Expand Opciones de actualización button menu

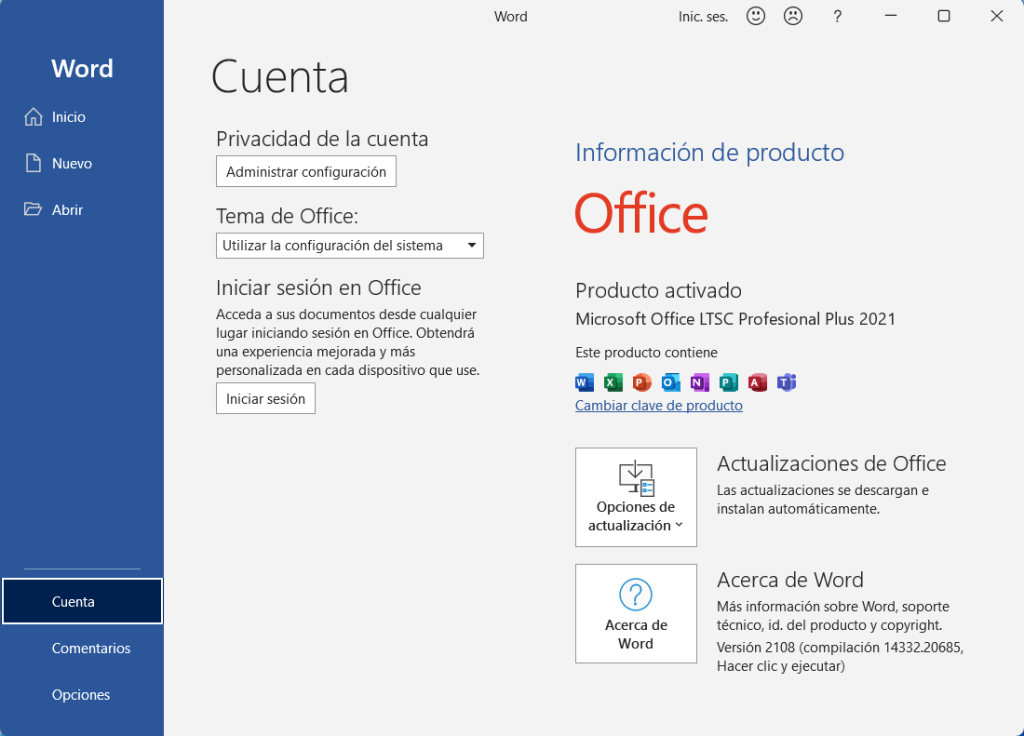click(636, 497)
